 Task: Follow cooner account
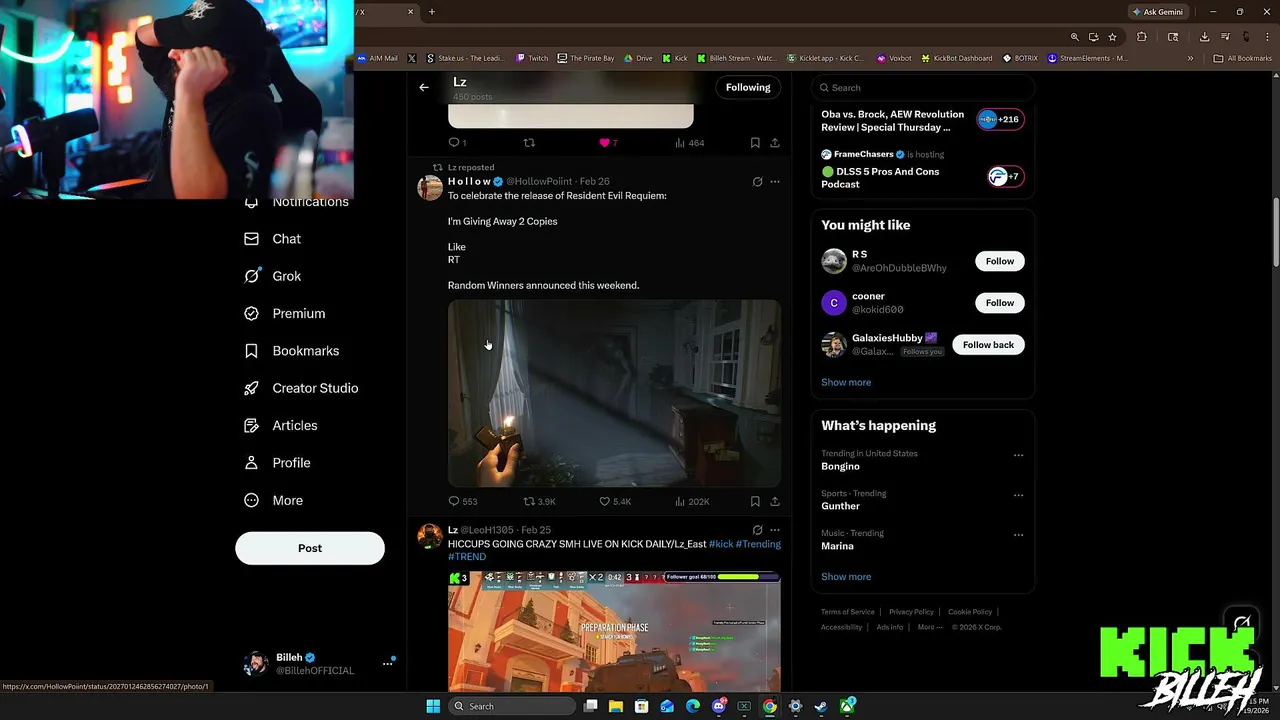tap(1000, 303)
